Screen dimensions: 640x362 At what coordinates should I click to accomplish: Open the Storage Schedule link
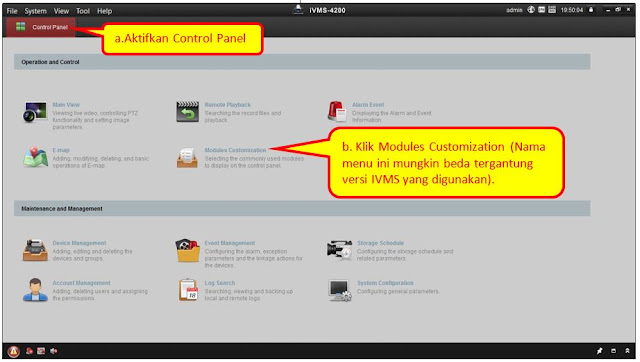pos(380,243)
